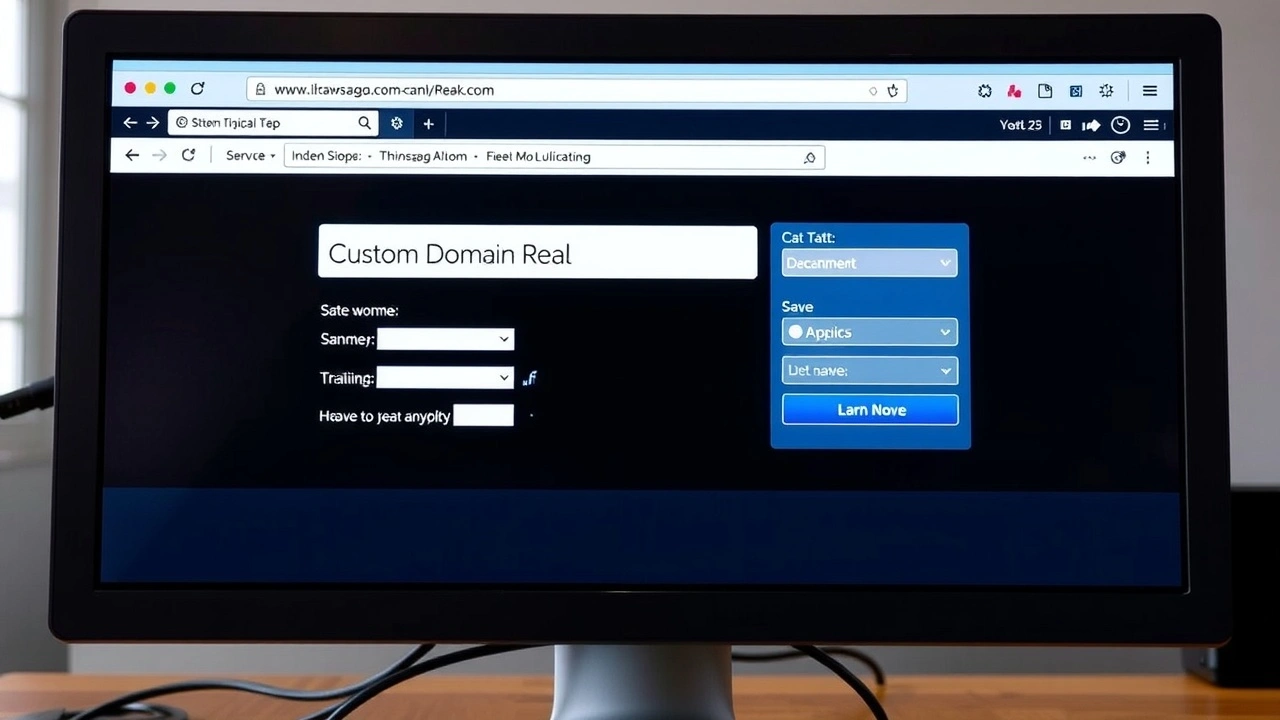1280x720 pixels.
Task: Go forward using the dark tab bar arrow
Action: pyautogui.click(x=153, y=122)
